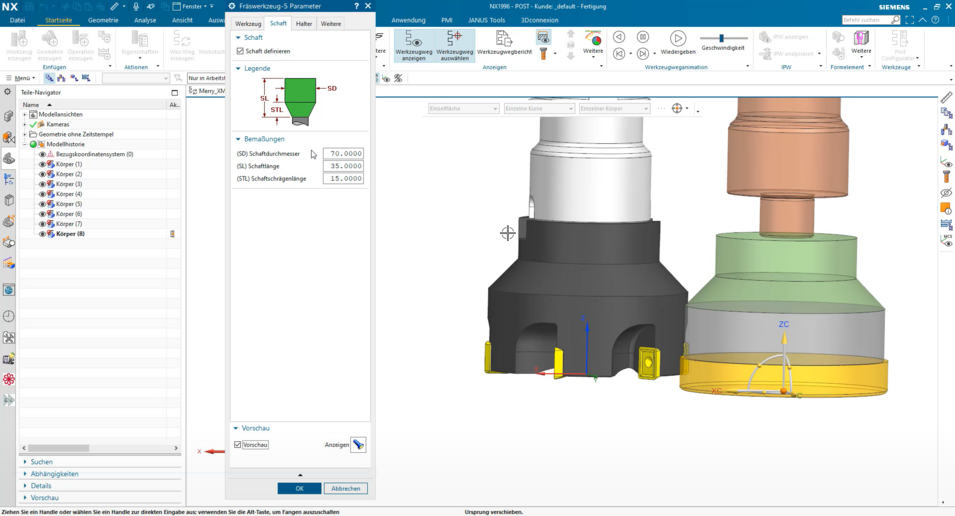Image resolution: width=955 pixels, height=516 pixels.
Task: Click the Schaftlänge value field
Action: (344, 166)
